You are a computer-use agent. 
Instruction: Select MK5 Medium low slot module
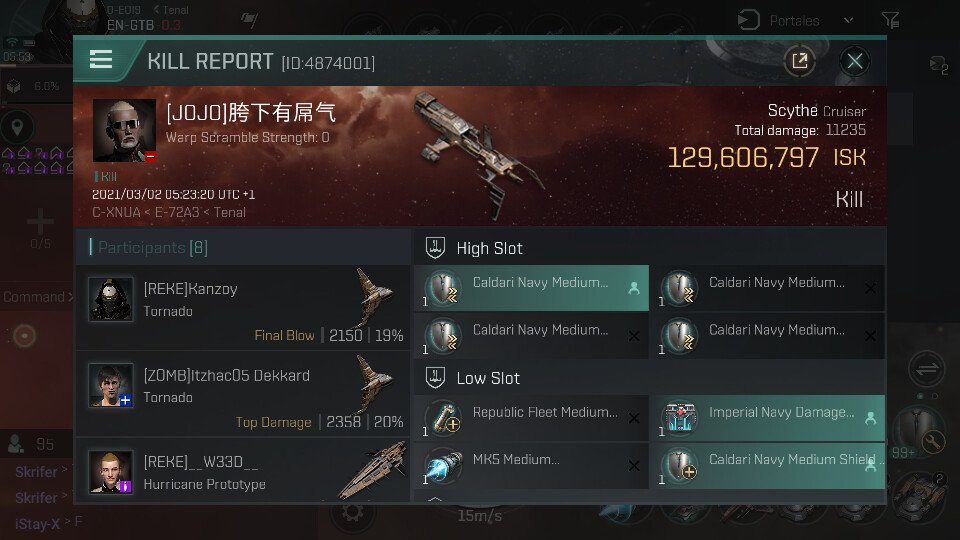click(531, 466)
